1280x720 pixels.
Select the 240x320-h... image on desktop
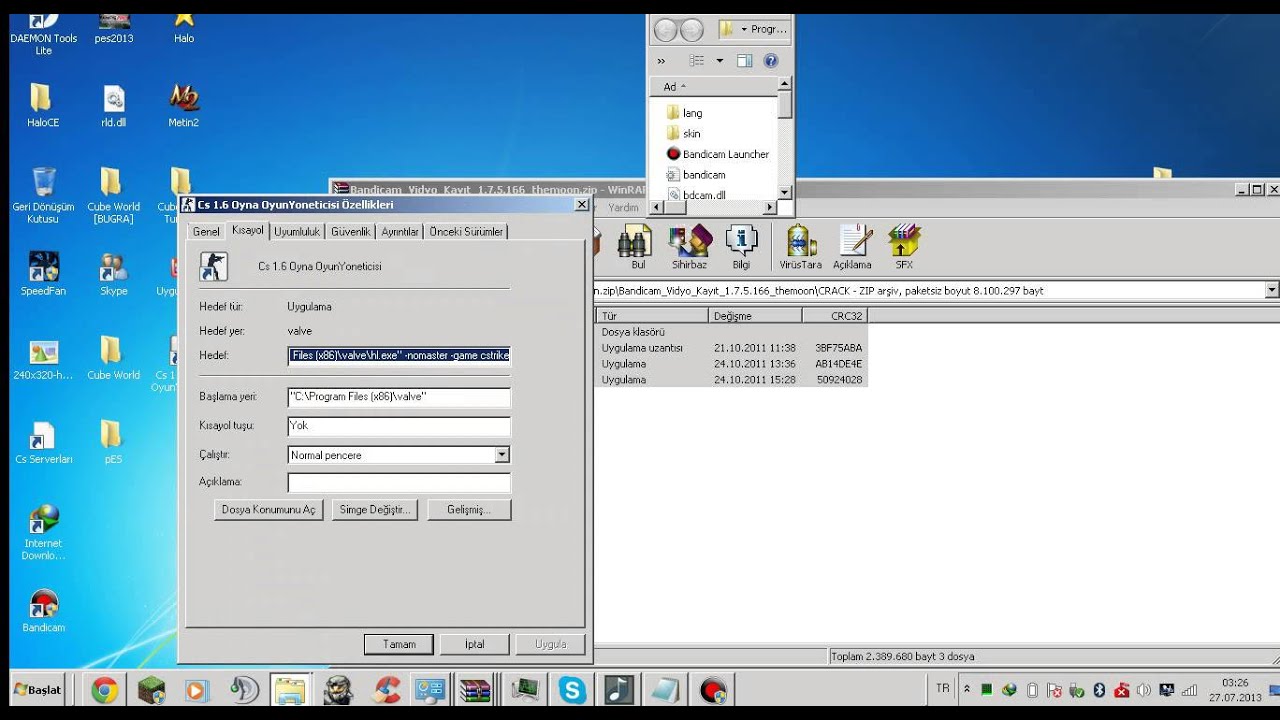tap(43, 359)
